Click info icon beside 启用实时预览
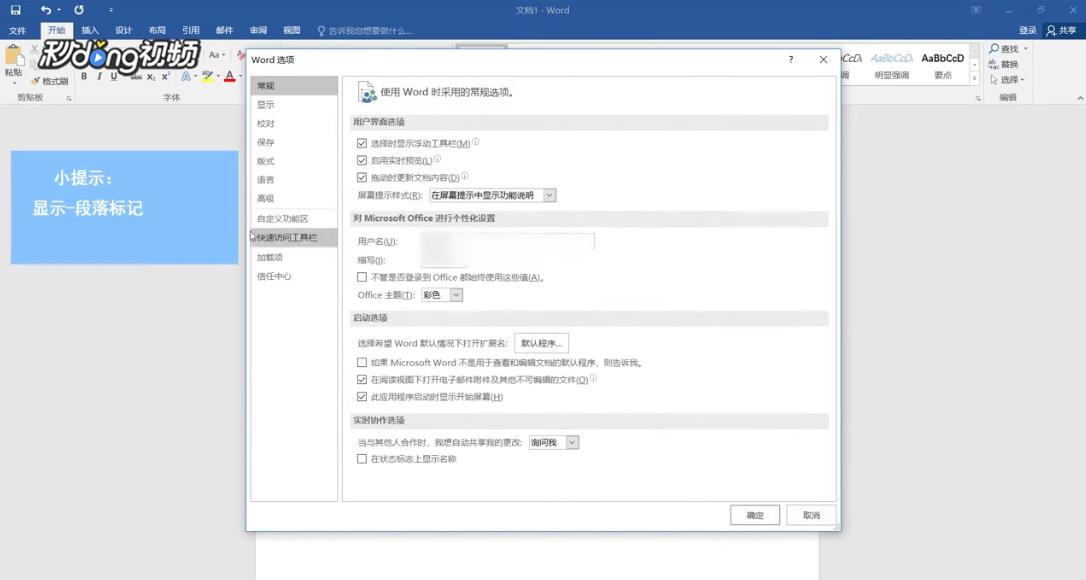 pos(438,159)
